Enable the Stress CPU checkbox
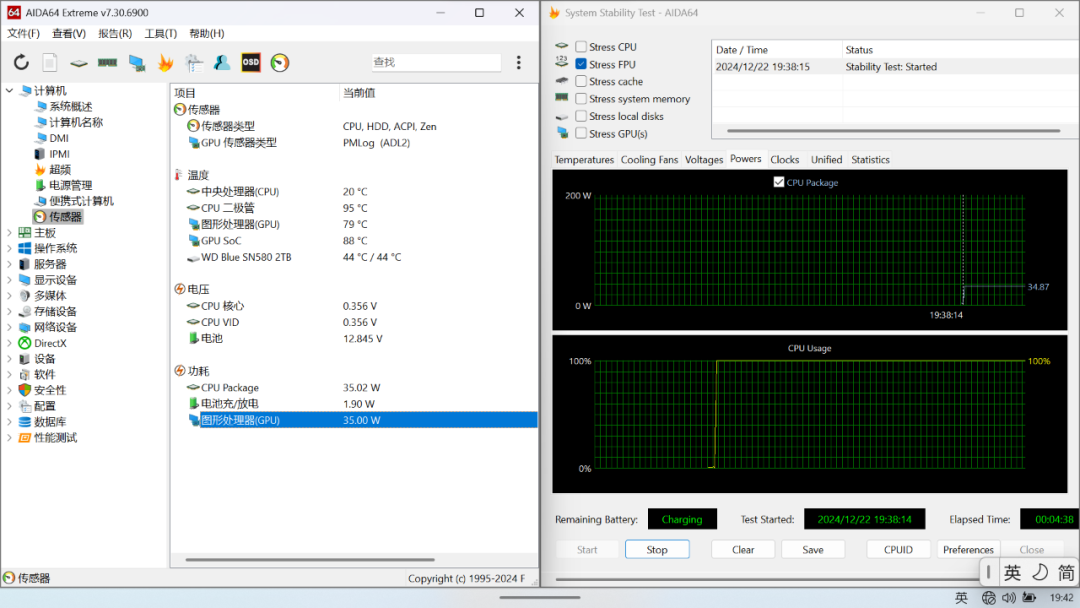The height and width of the screenshot is (608, 1080). coord(581,47)
